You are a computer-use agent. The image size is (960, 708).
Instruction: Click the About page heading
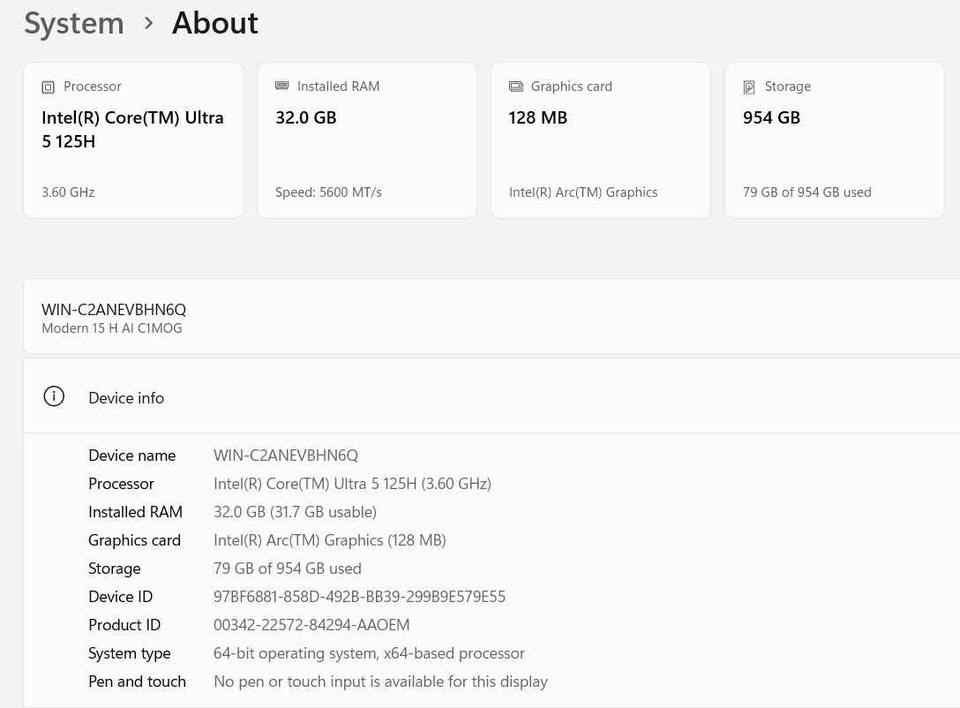point(215,23)
